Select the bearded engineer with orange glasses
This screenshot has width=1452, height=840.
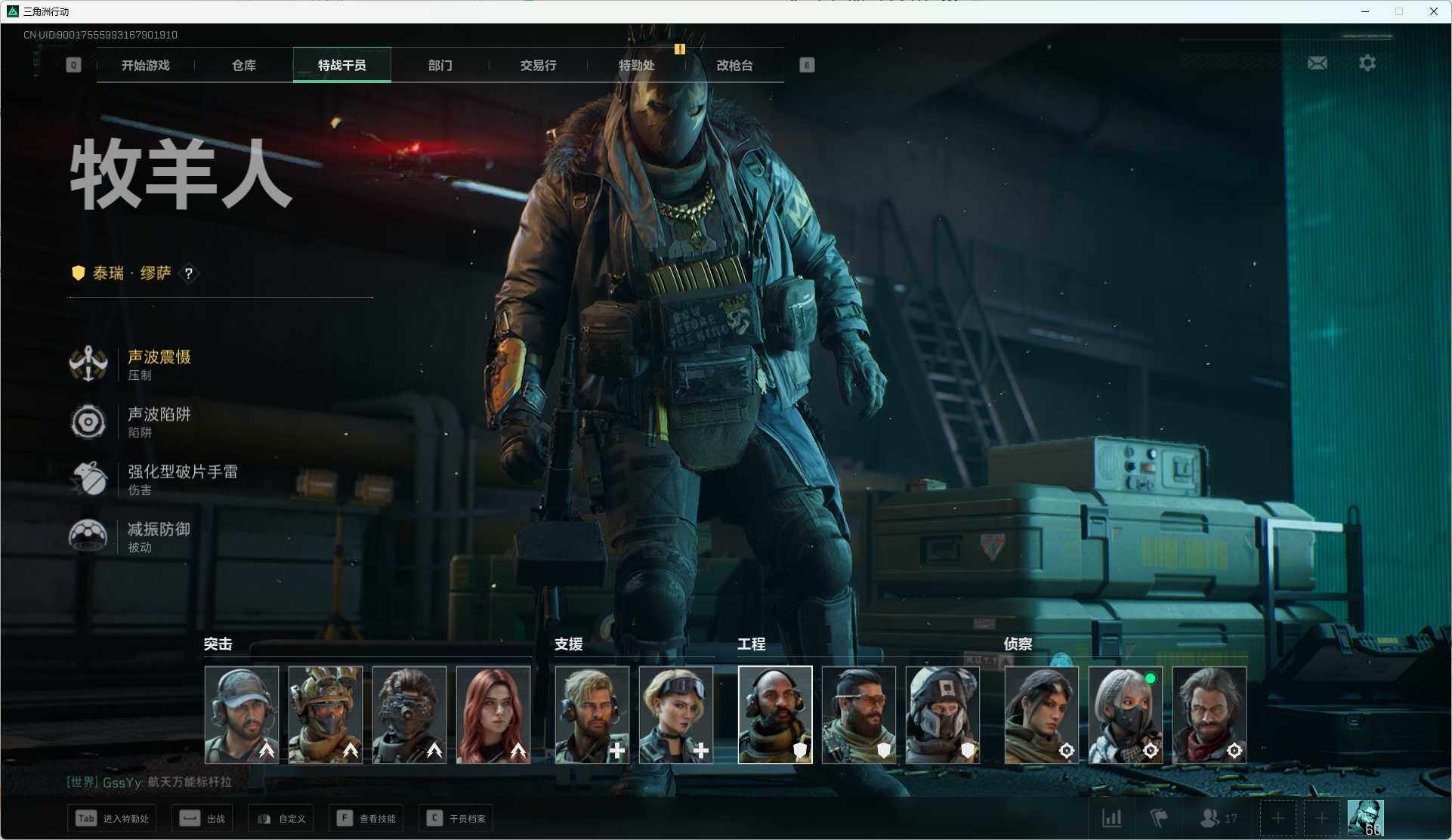pyautogui.click(x=859, y=715)
